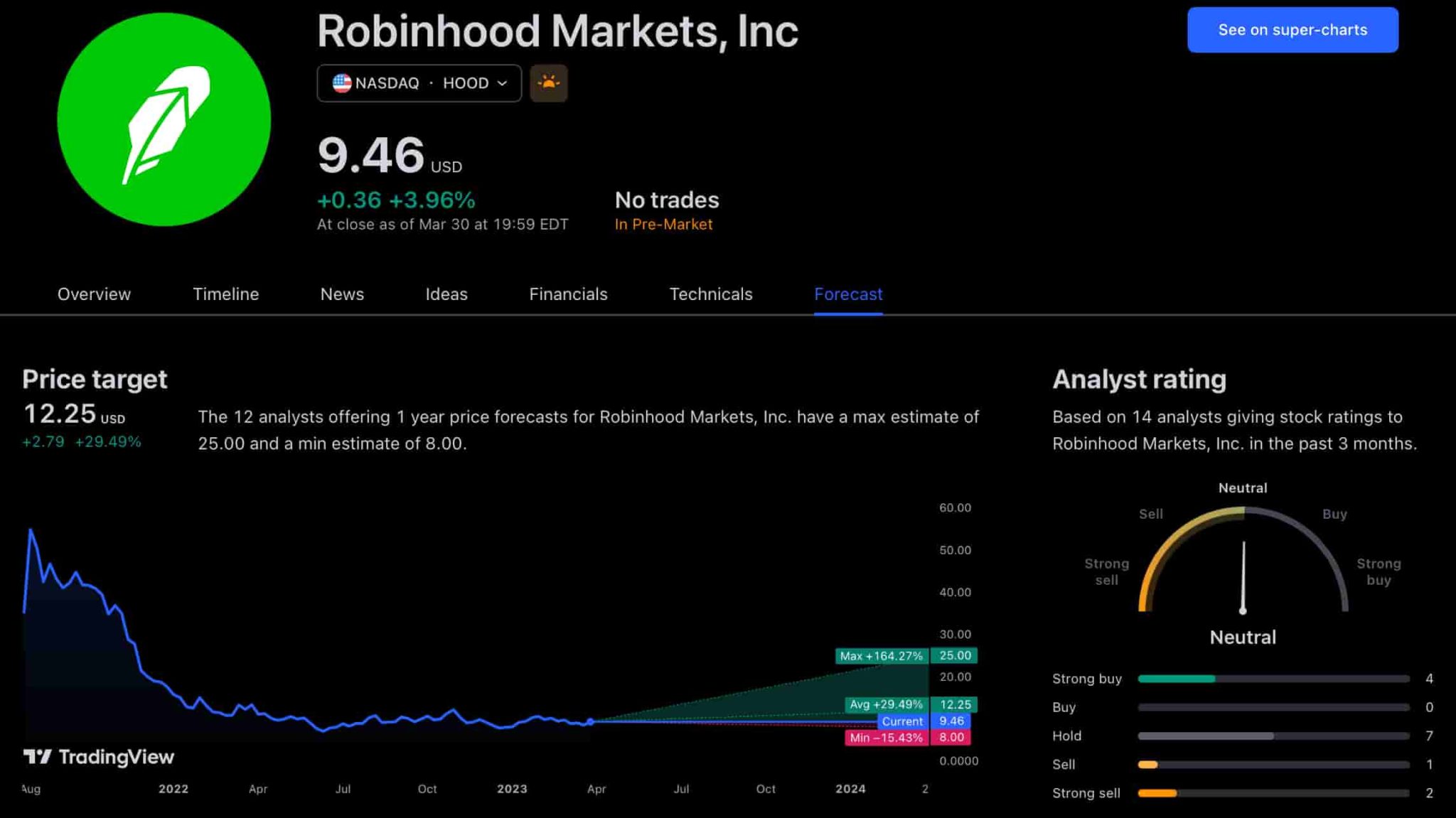This screenshot has width=1456, height=818.
Task: Click the Forecast tab
Action: pyautogui.click(x=848, y=294)
